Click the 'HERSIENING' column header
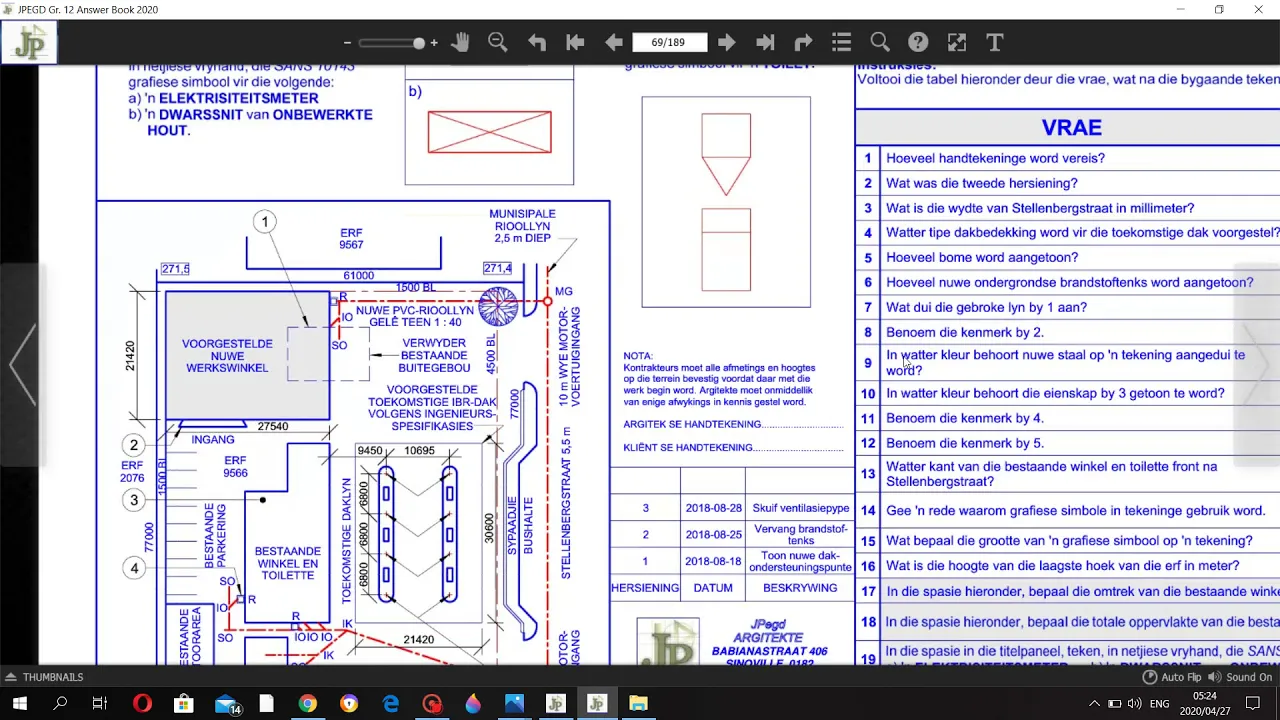Screen dimensions: 1280x720 click(645, 588)
